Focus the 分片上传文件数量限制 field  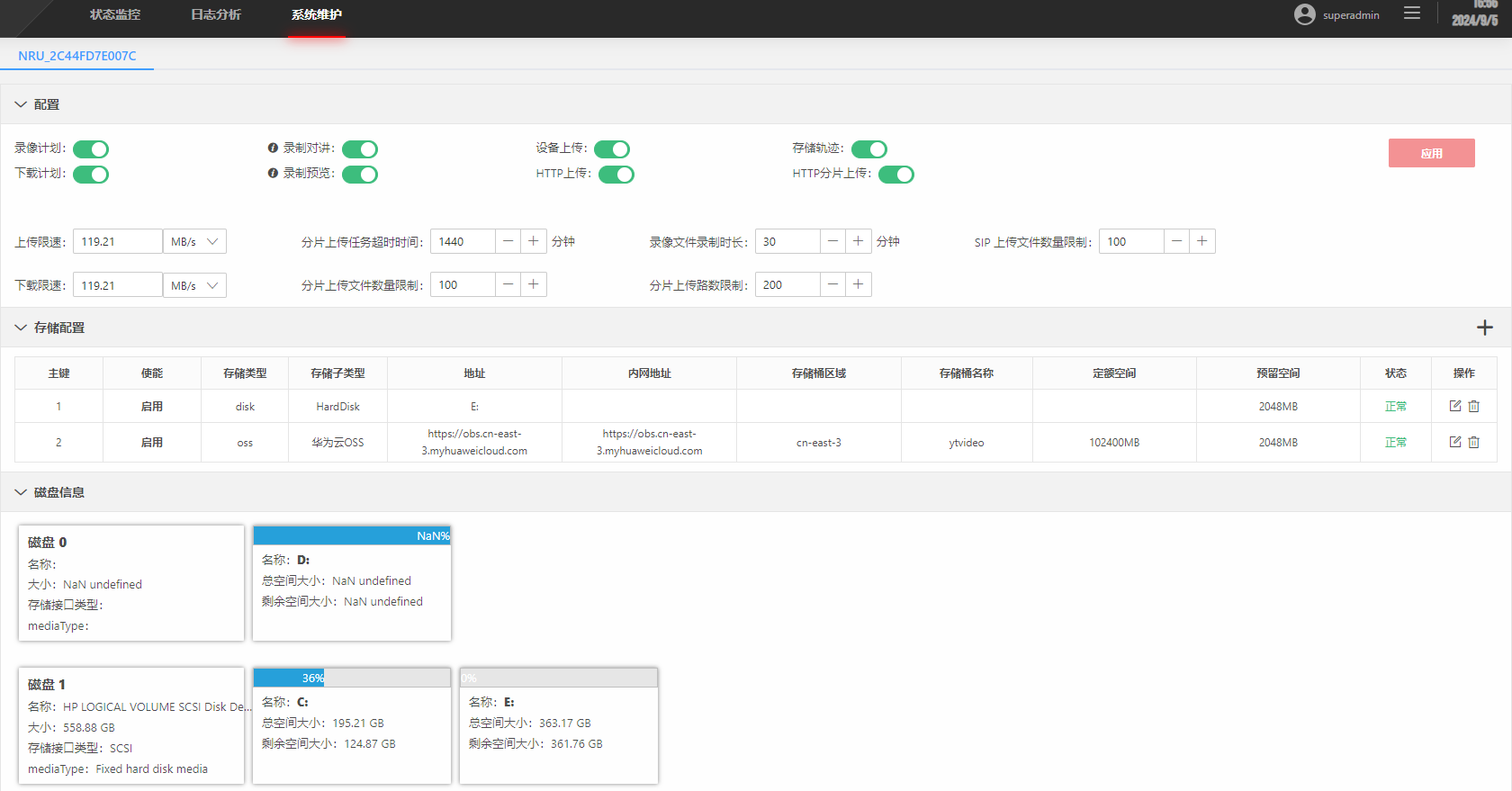click(x=463, y=284)
